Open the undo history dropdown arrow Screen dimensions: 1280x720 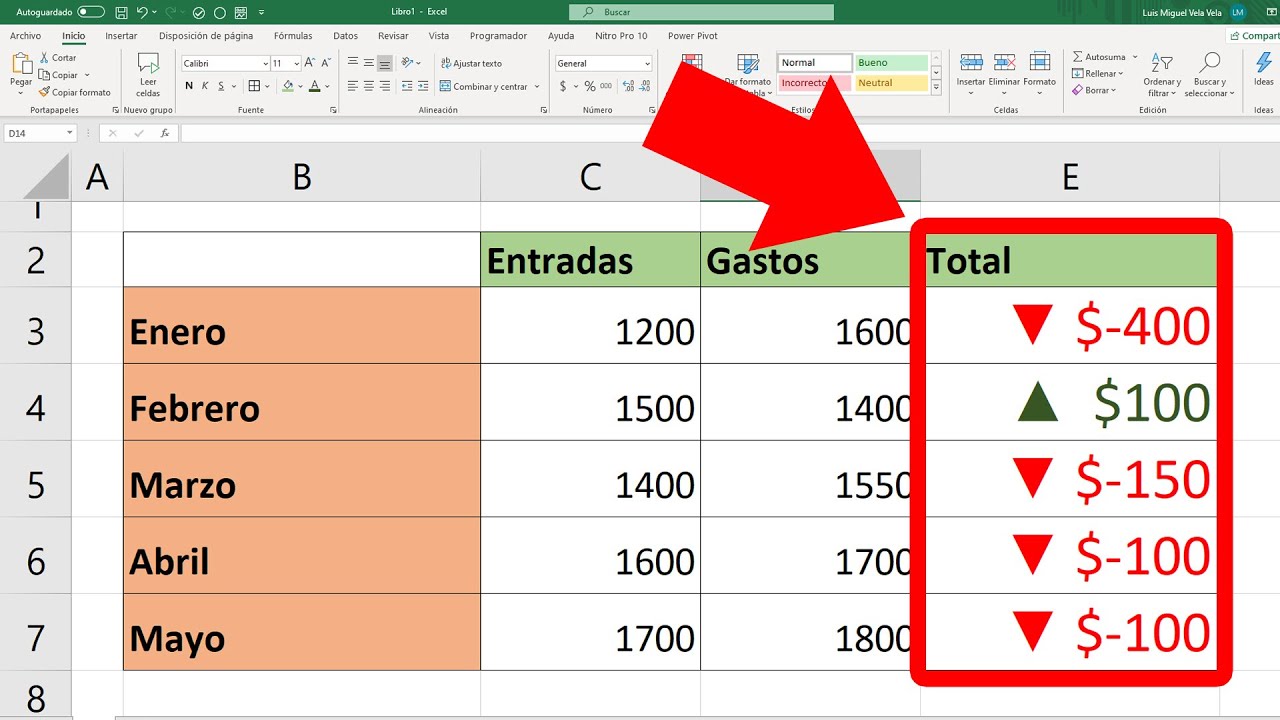pyautogui.click(x=154, y=12)
